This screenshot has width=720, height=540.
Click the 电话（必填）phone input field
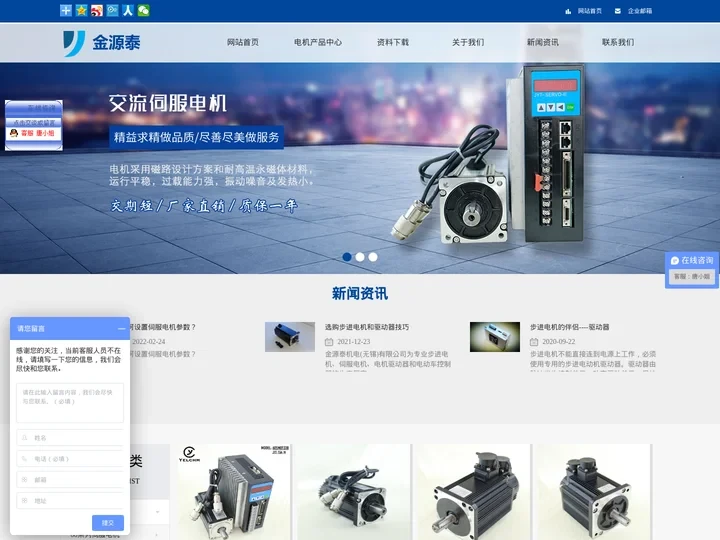(x=70, y=459)
